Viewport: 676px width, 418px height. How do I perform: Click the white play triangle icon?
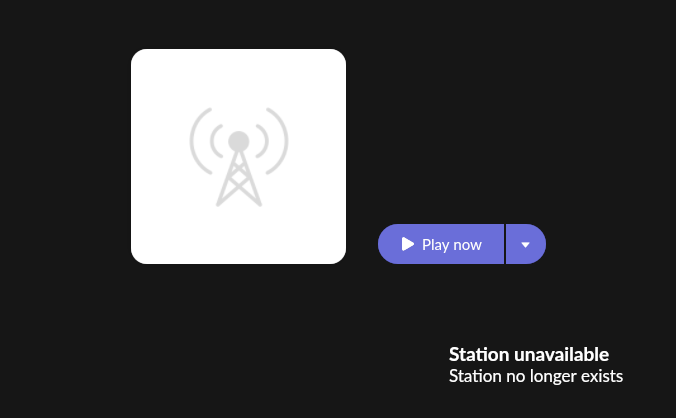click(407, 244)
